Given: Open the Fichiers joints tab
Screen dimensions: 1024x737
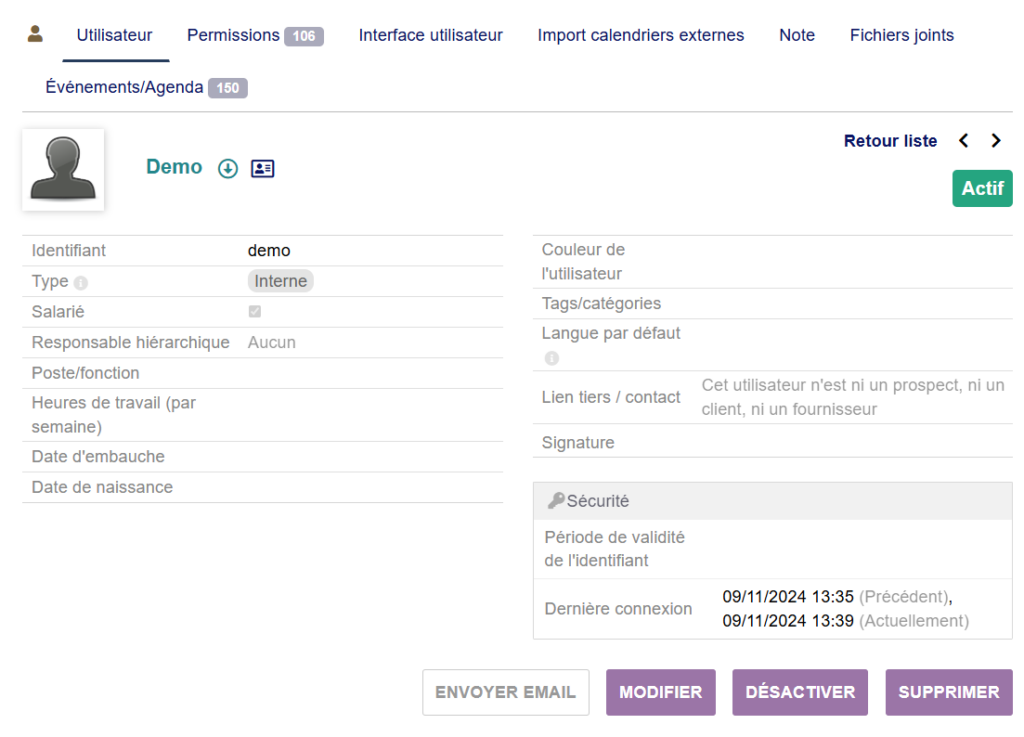Looking at the screenshot, I should point(901,35).
